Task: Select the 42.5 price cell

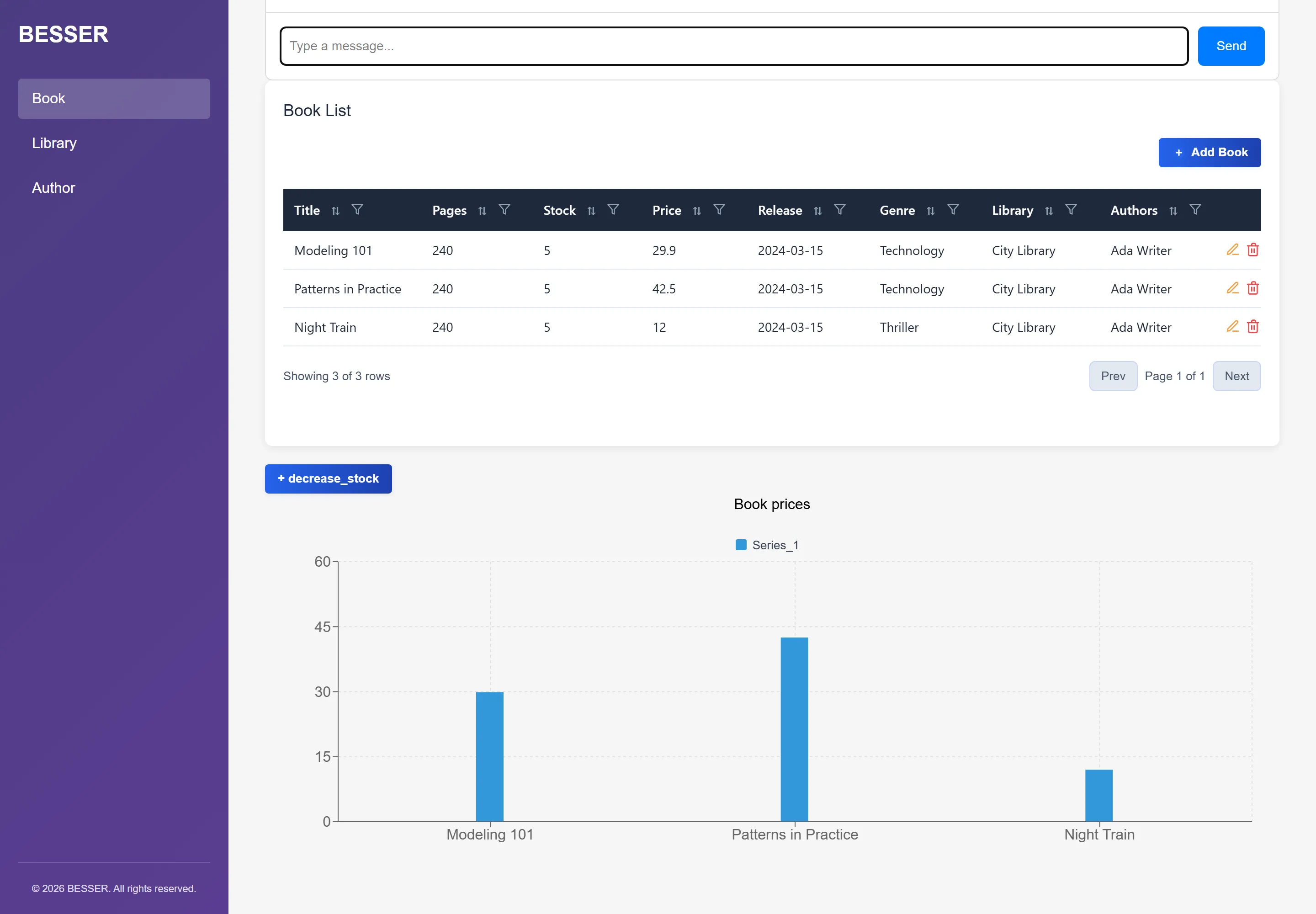Action: tap(664, 289)
